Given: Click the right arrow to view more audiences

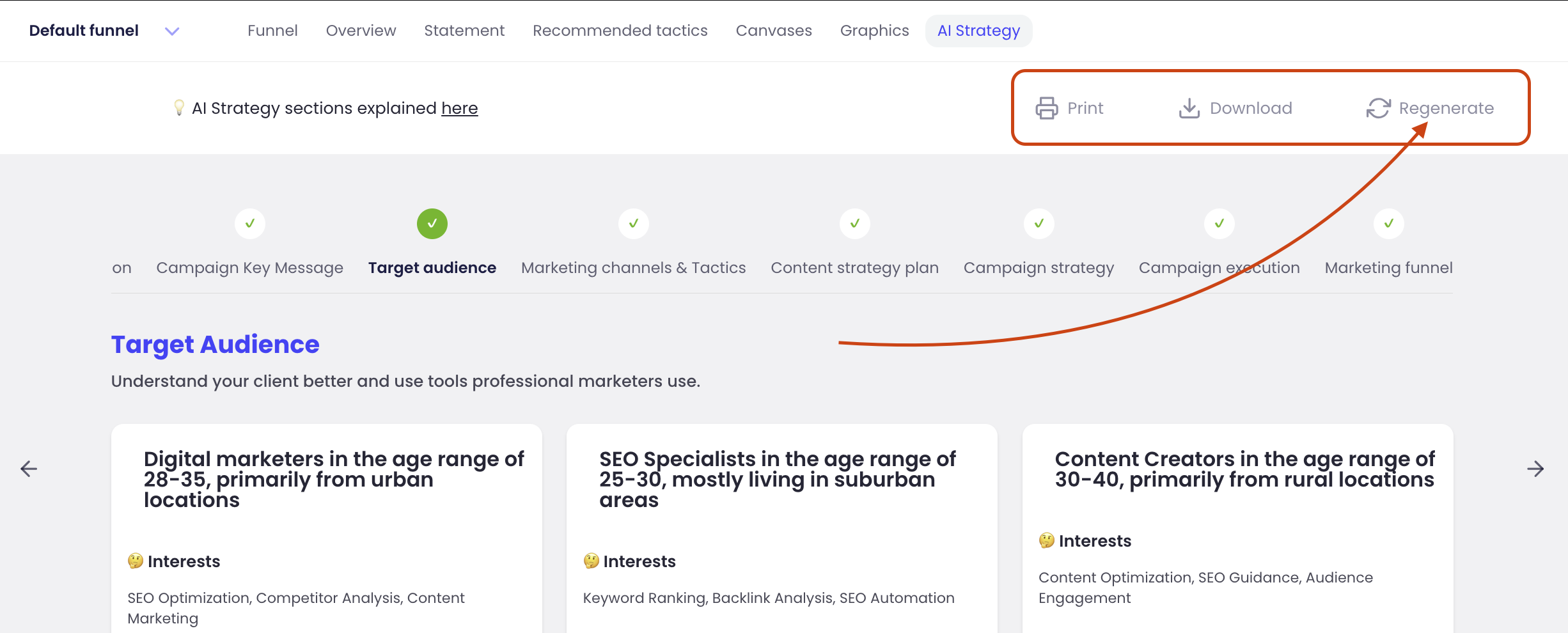Looking at the screenshot, I should [x=1535, y=469].
